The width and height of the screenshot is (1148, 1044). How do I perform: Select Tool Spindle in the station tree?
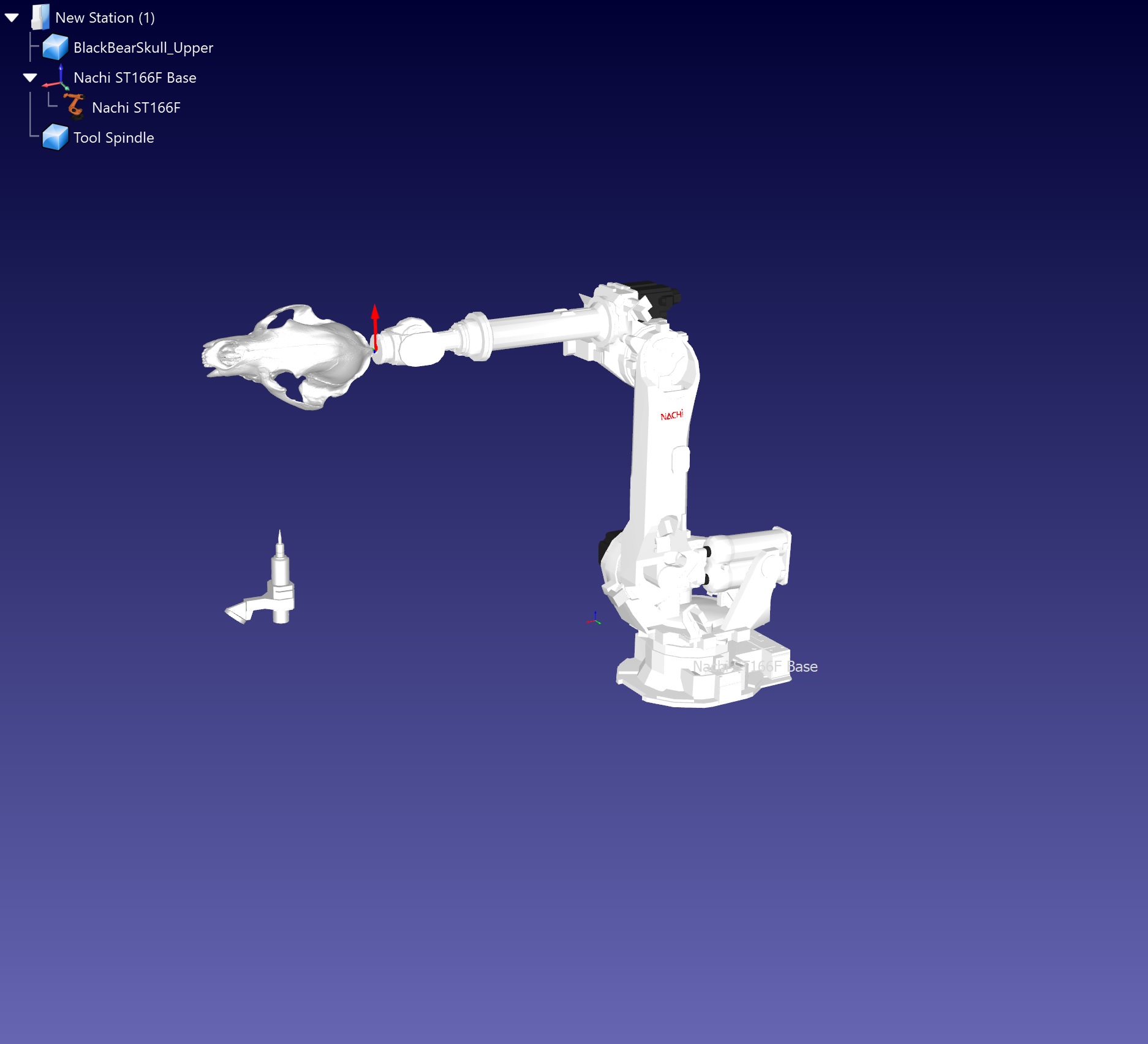tap(113, 138)
